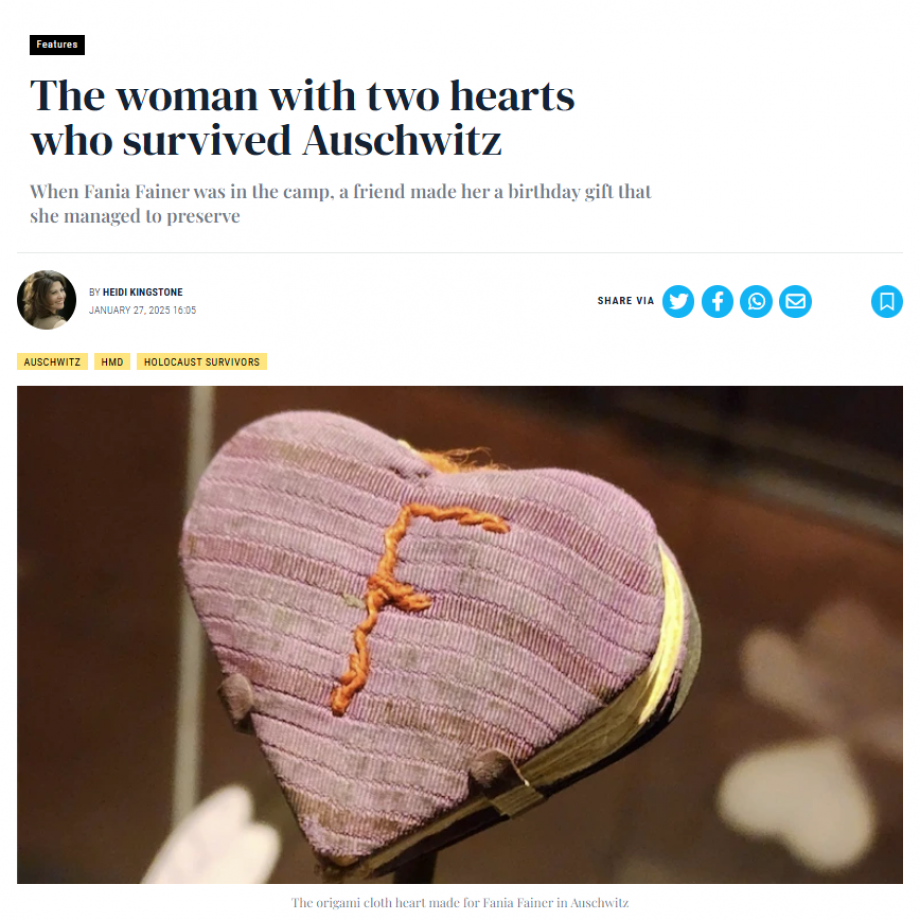
Task: Bookmark this article
Action: (x=887, y=302)
